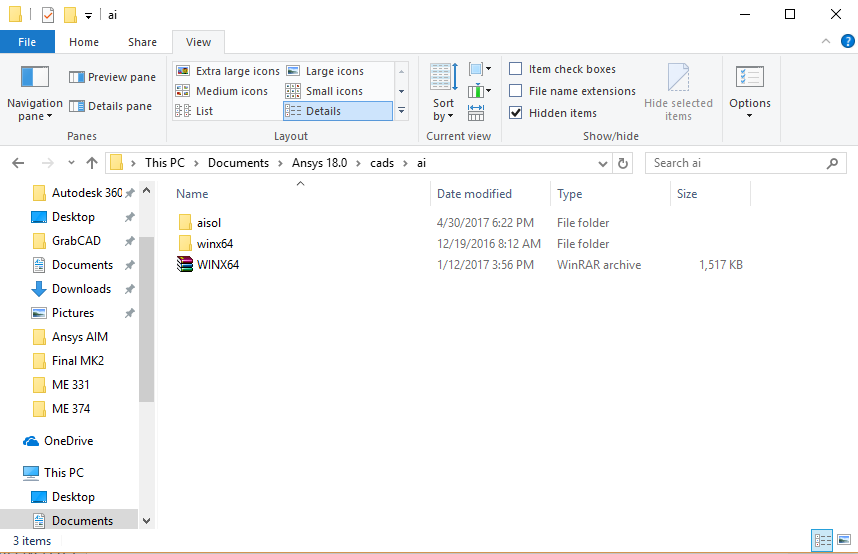Switch layout to Medium icons
The height and width of the screenshot is (554, 858).
coord(222,91)
